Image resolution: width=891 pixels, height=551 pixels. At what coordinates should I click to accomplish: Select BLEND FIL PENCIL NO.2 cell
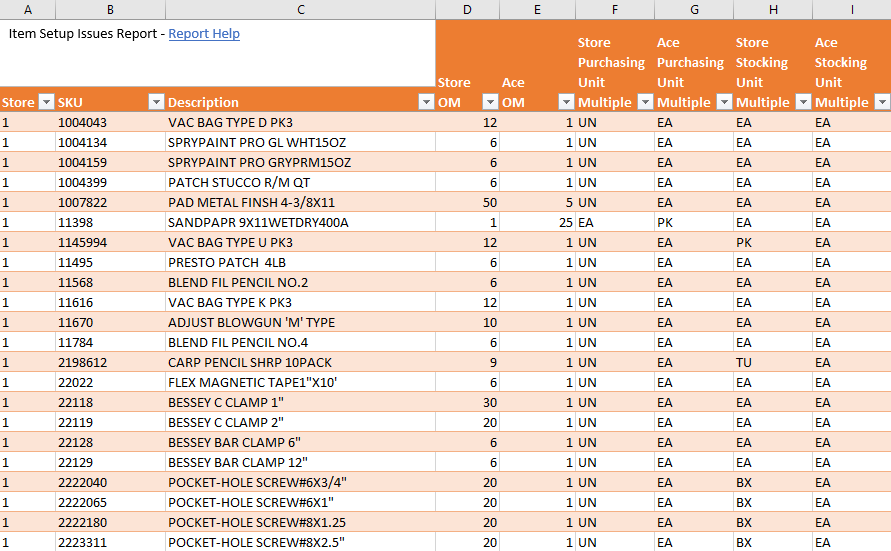pos(301,282)
